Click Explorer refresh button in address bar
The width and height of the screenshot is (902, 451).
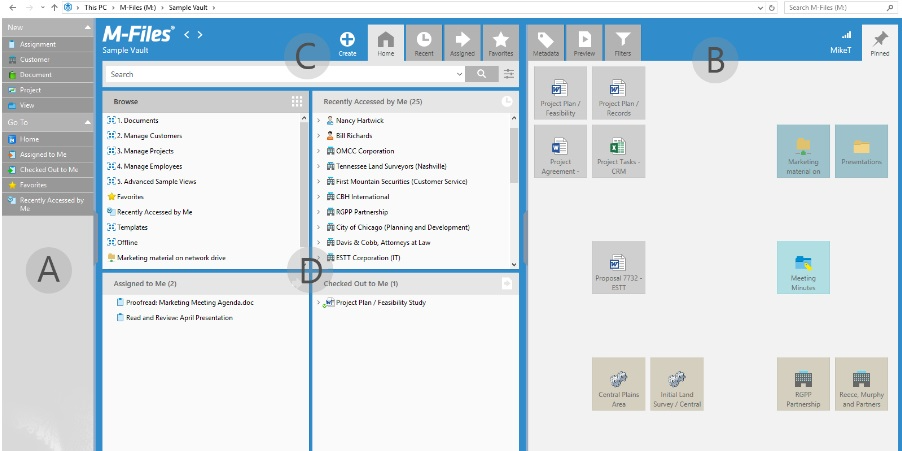coord(772,7)
